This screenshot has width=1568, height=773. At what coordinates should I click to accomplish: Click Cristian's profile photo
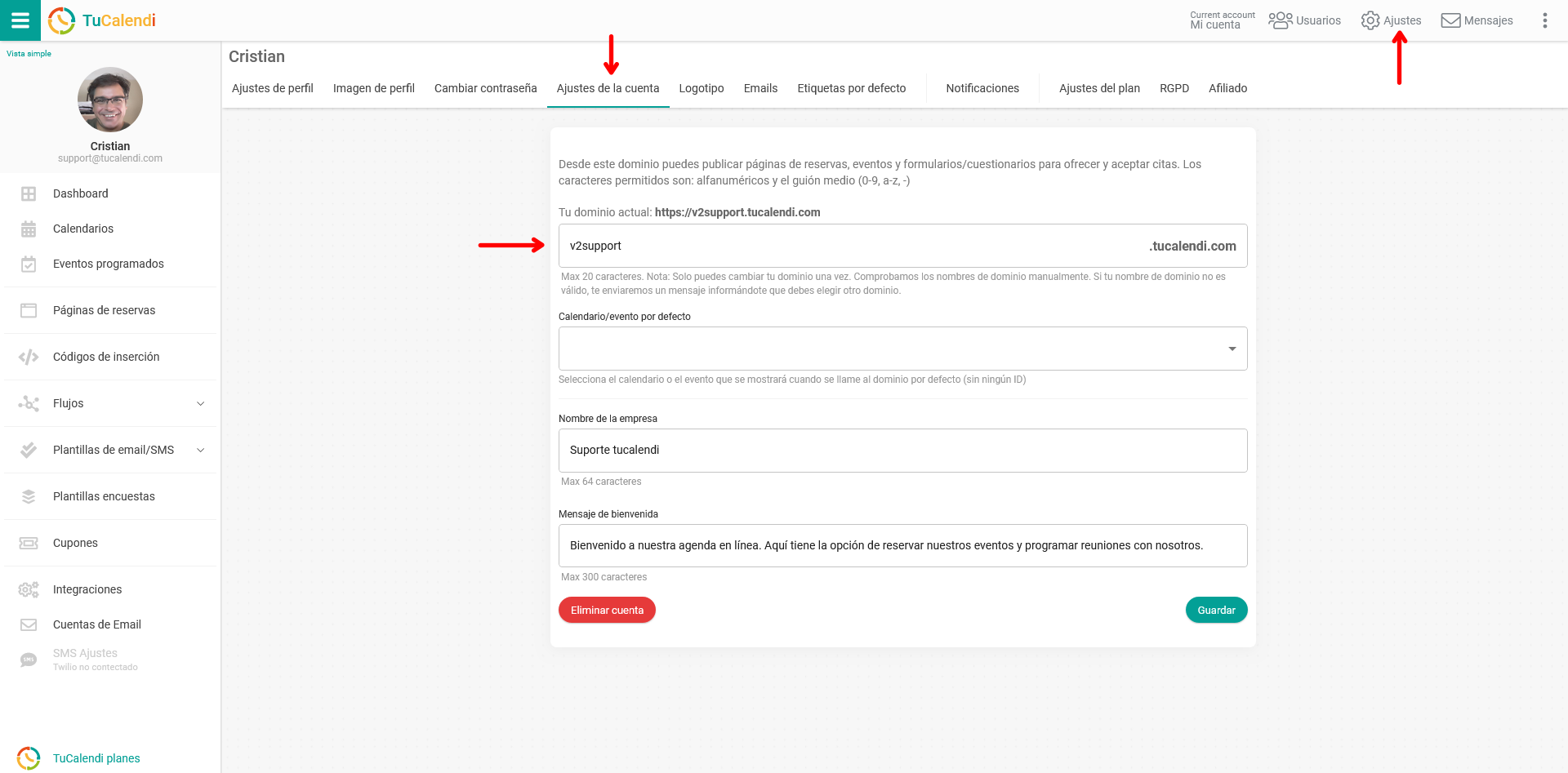(110, 100)
